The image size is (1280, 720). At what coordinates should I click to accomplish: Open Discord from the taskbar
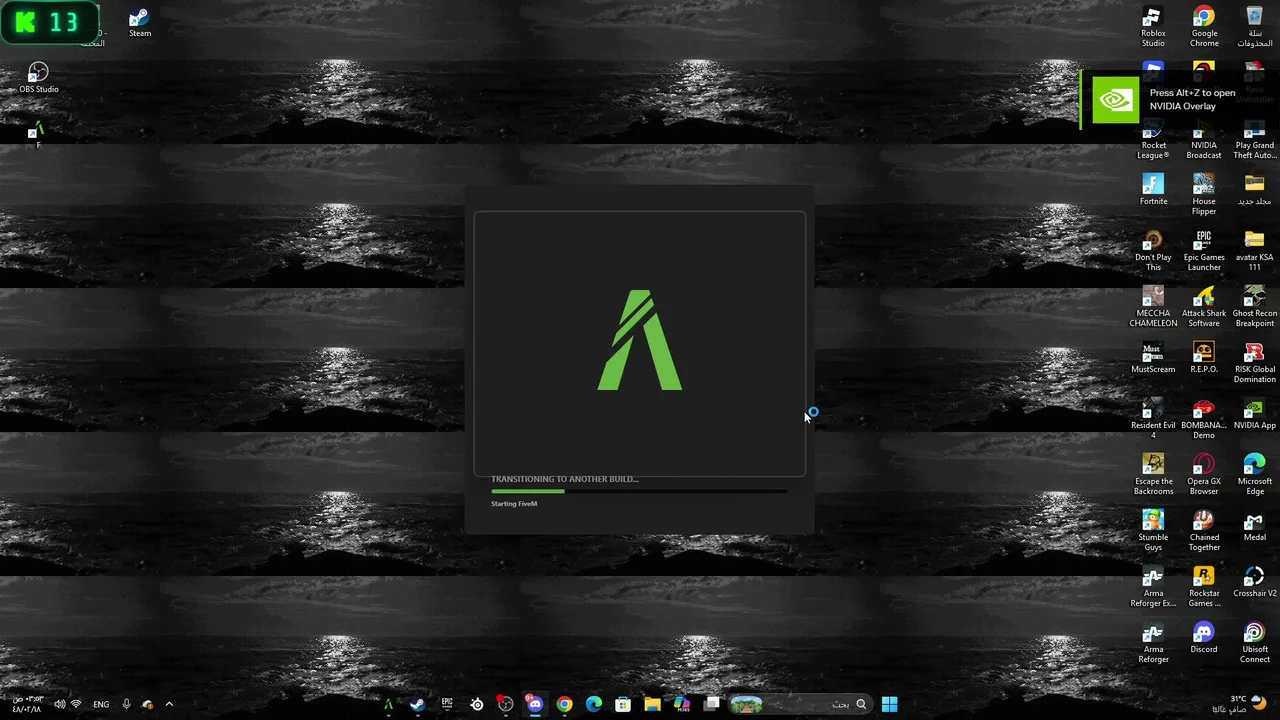click(535, 704)
